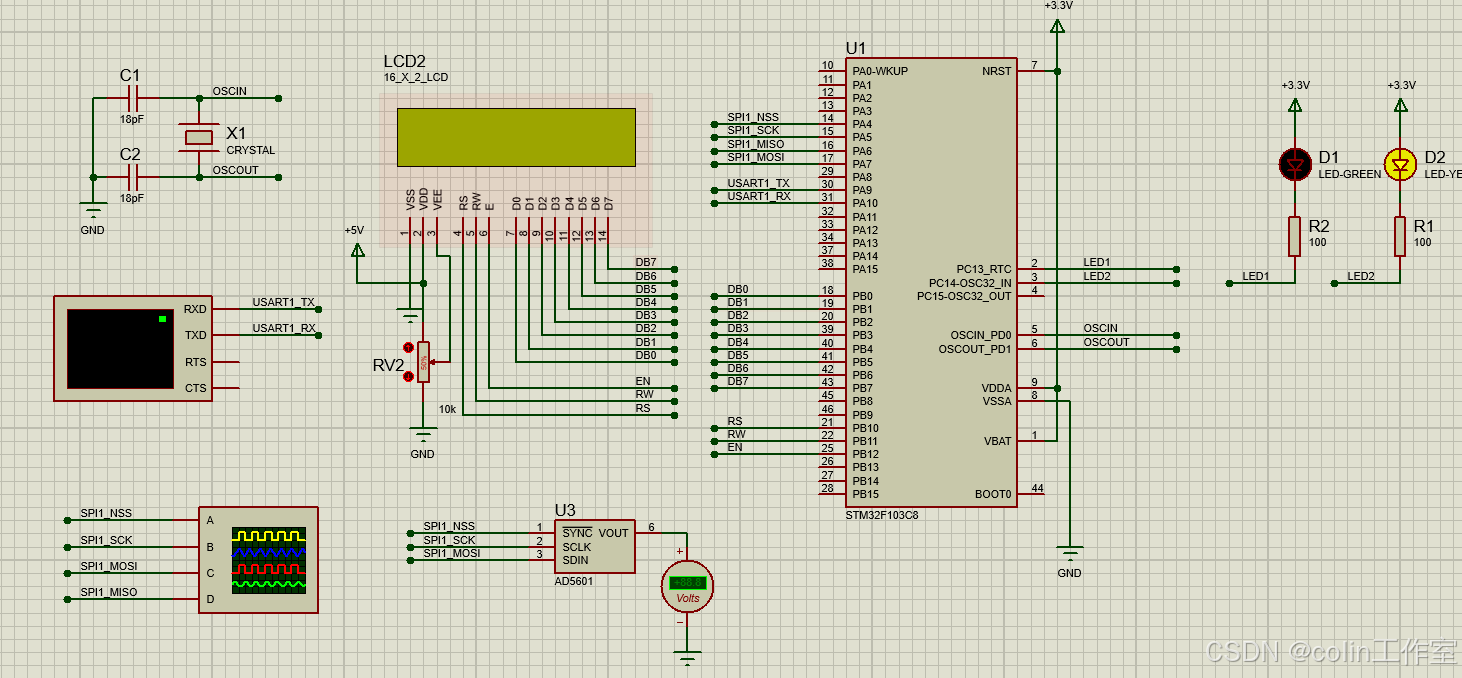Click the +5V power terminal arrow

[357, 249]
